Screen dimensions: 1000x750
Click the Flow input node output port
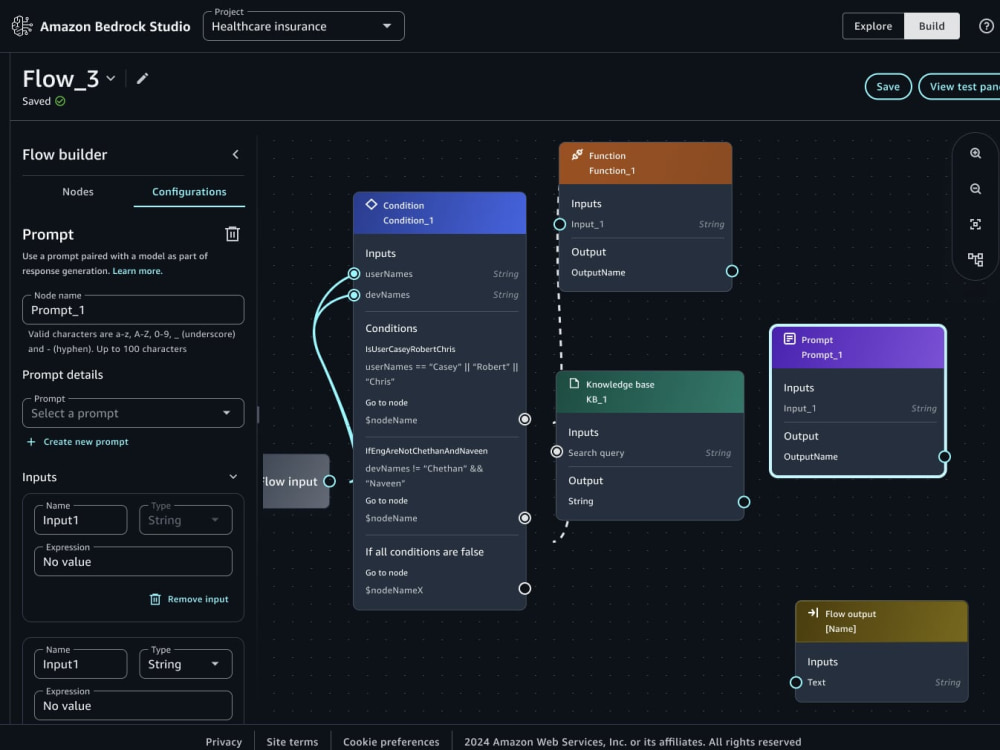tap(330, 481)
